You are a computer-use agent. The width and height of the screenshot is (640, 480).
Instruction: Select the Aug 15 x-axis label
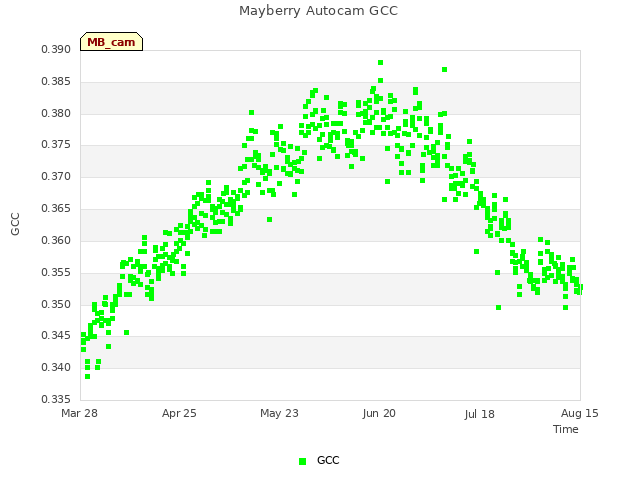(580, 413)
